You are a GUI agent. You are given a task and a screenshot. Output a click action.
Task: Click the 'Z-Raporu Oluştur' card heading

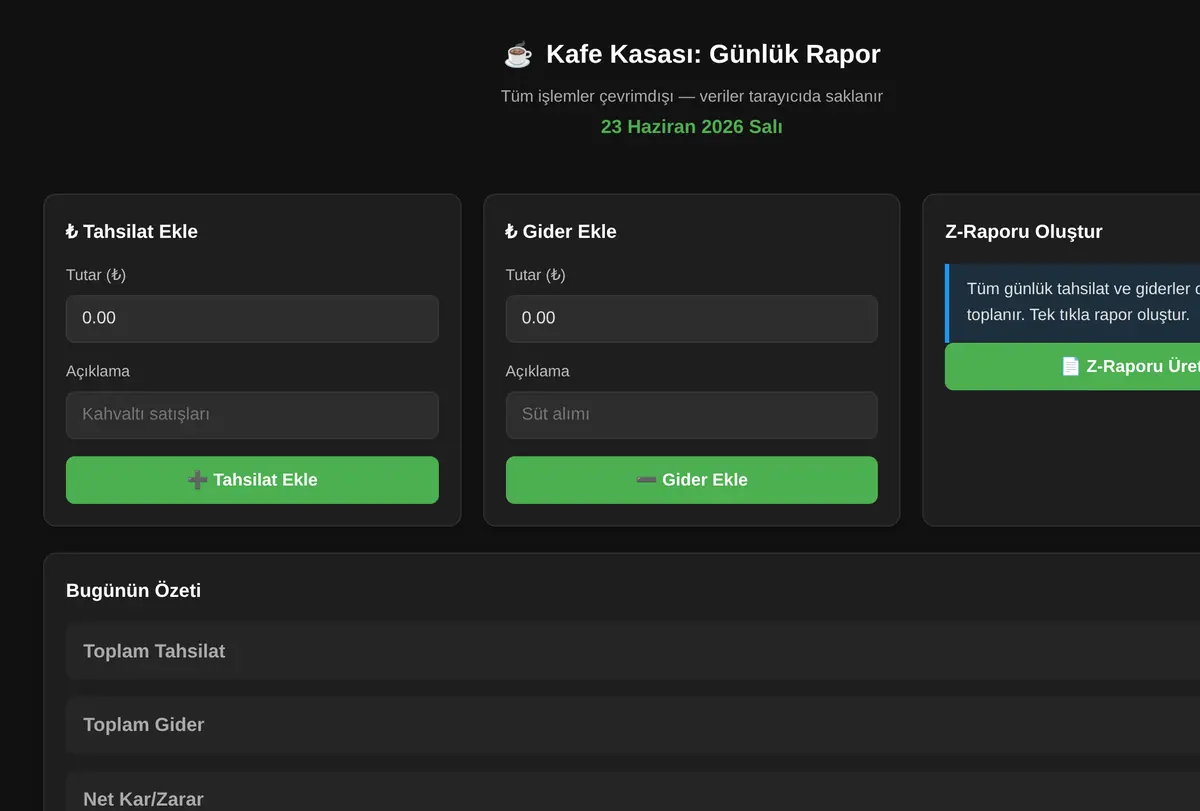point(1024,231)
